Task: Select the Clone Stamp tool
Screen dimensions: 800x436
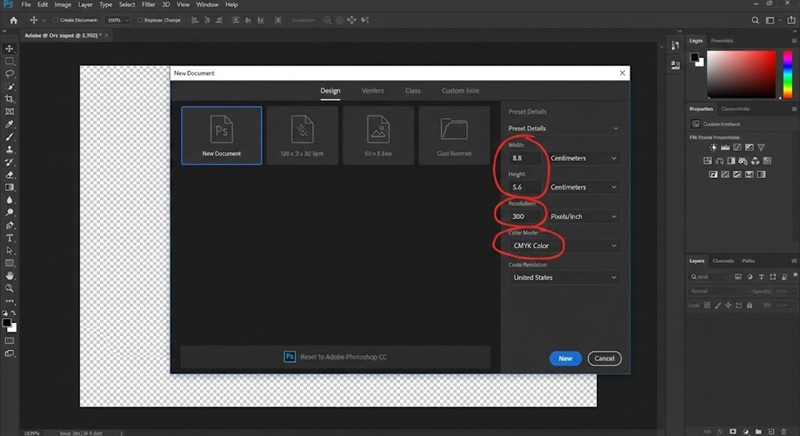Action: click(9, 150)
